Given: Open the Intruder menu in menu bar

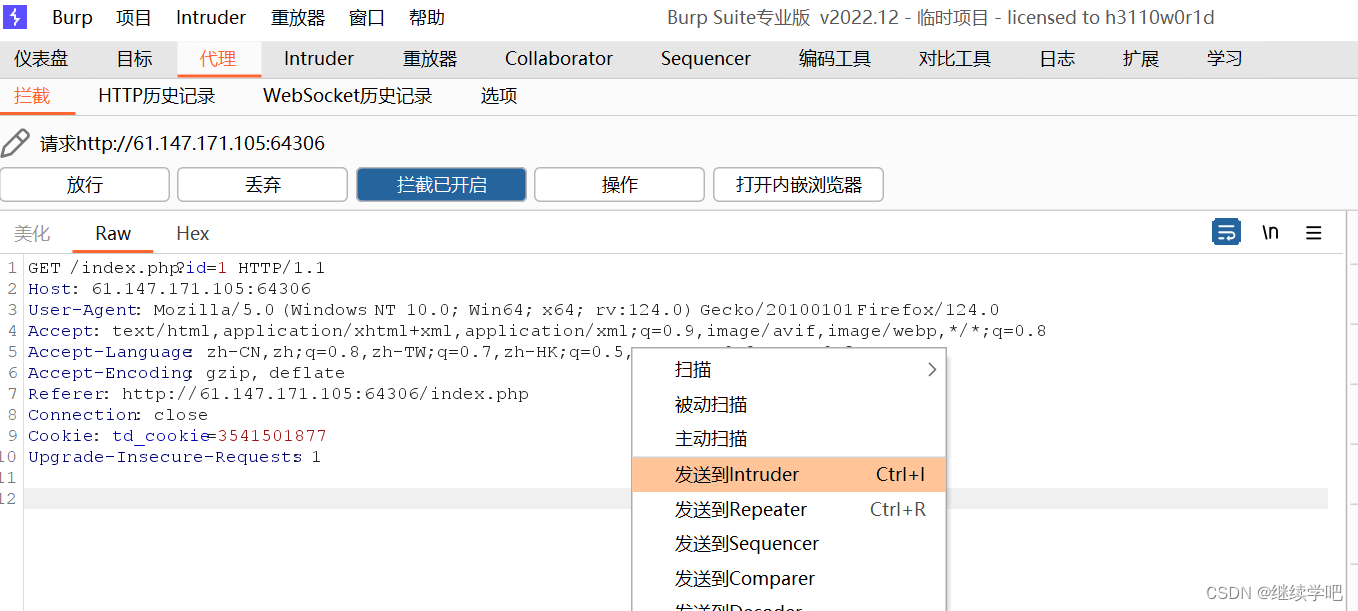Looking at the screenshot, I should pyautogui.click(x=211, y=18).
